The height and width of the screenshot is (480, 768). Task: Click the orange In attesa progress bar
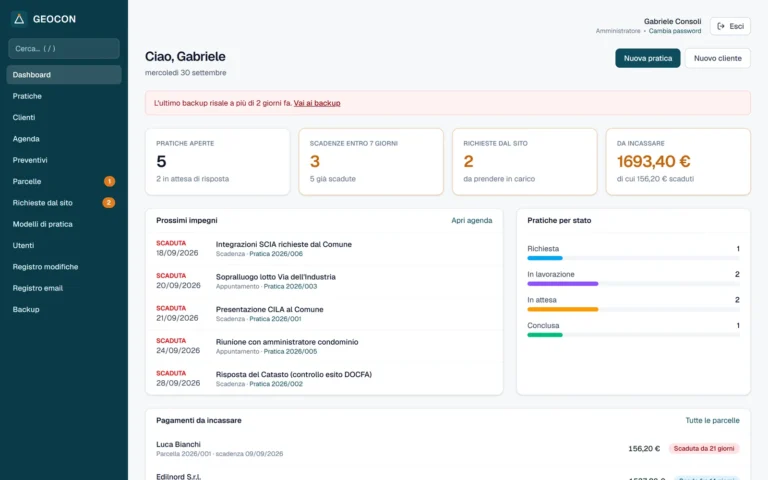pos(563,309)
